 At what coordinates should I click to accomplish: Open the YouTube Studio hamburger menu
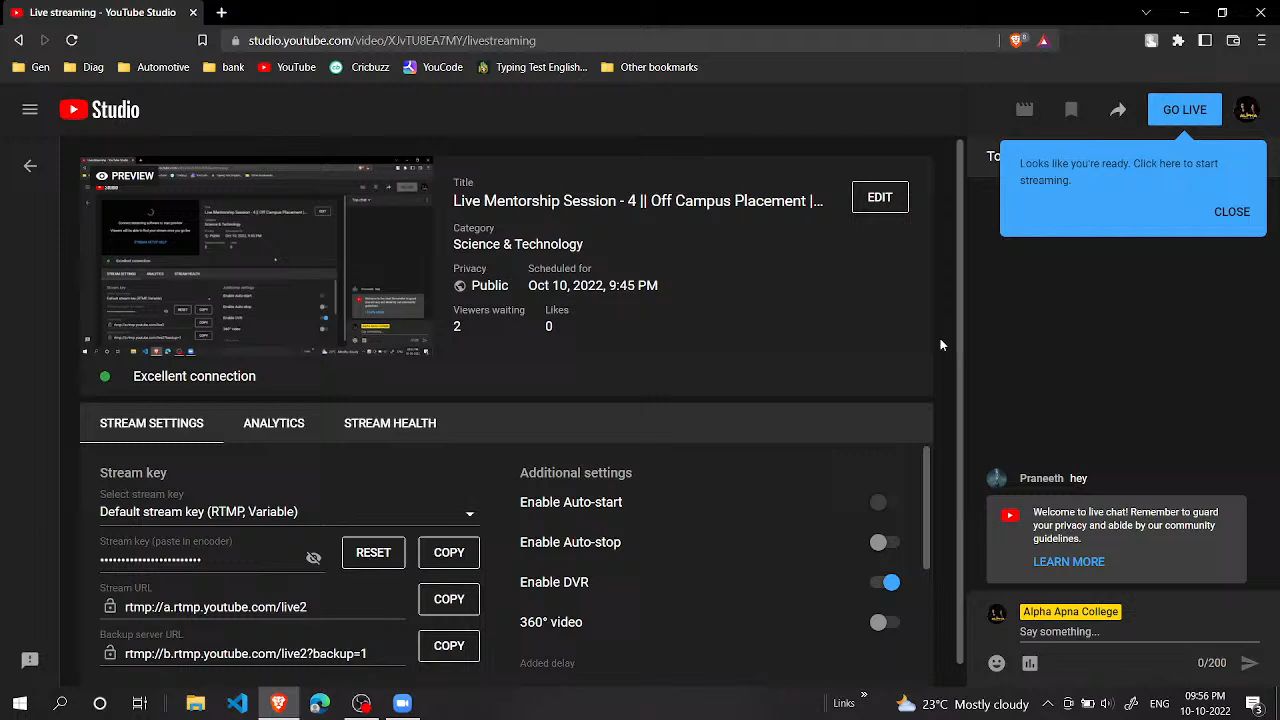pyautogui.click(x=30, y=110)
